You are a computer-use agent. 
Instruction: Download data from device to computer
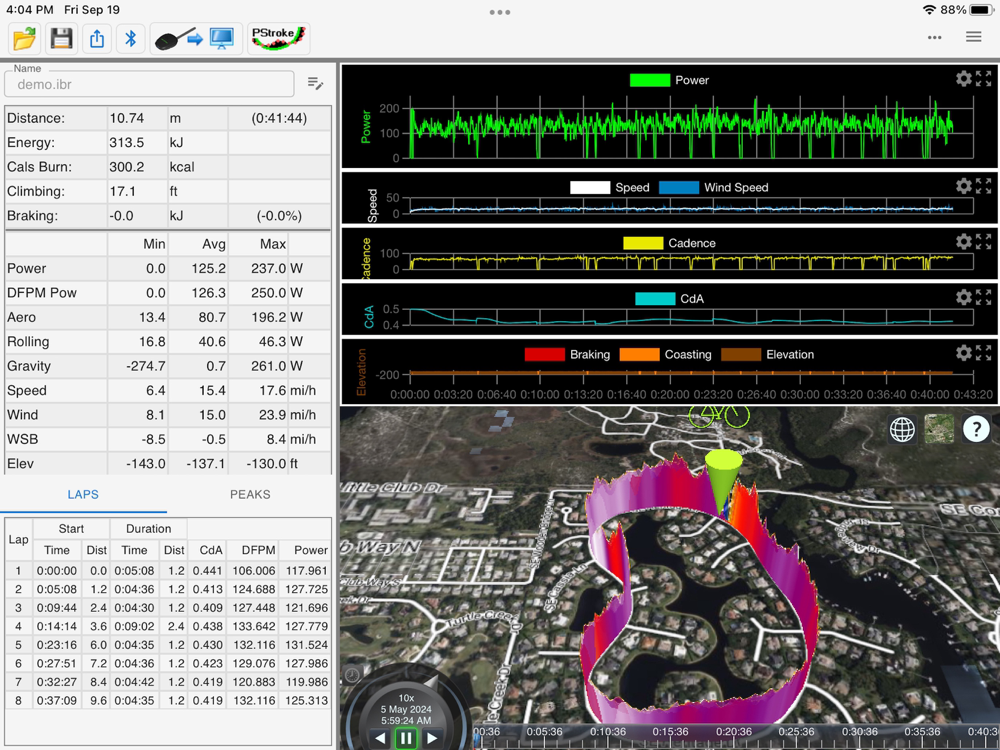195,39
